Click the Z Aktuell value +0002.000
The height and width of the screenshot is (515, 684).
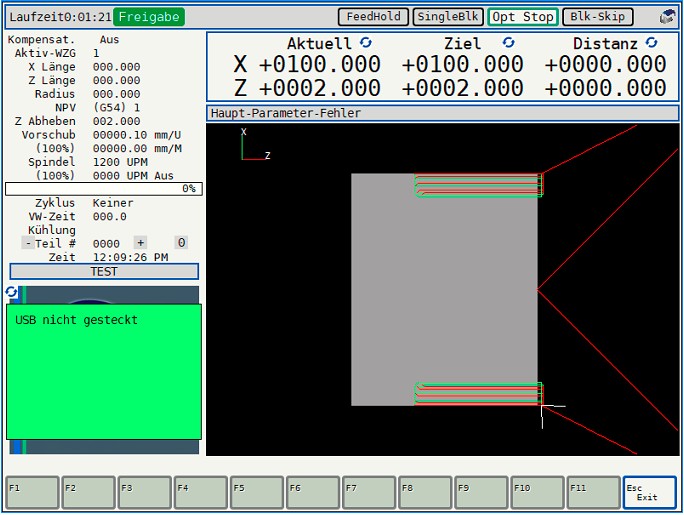pos(320,88)
